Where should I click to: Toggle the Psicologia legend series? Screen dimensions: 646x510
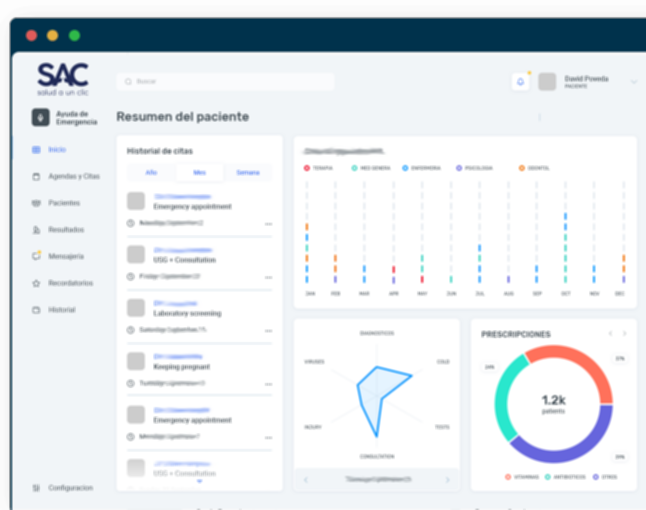click(473, 168)
